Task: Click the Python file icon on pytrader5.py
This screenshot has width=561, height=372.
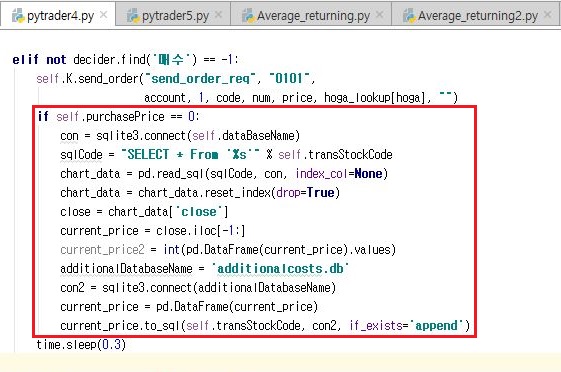Action: [x=133, y=16]
